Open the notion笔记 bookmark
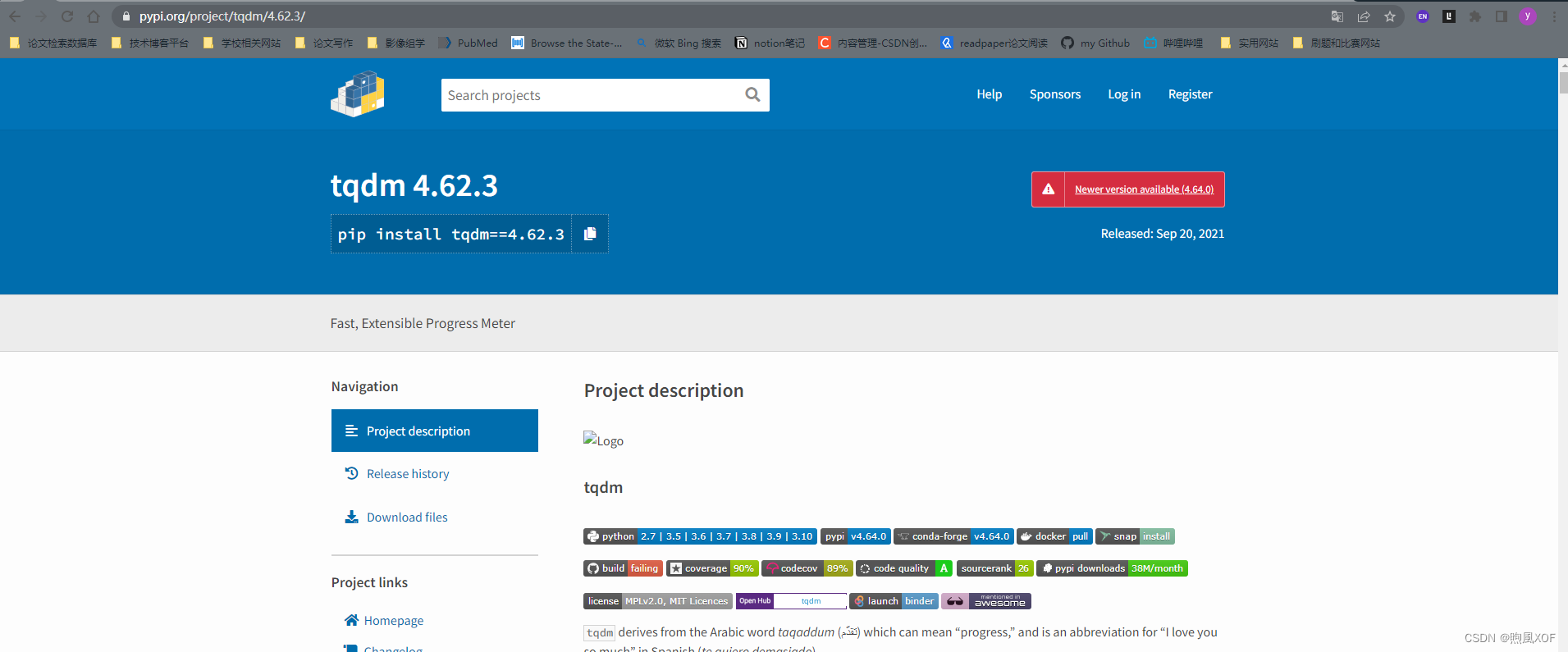 pyautogui.click(x=770, y=43)
